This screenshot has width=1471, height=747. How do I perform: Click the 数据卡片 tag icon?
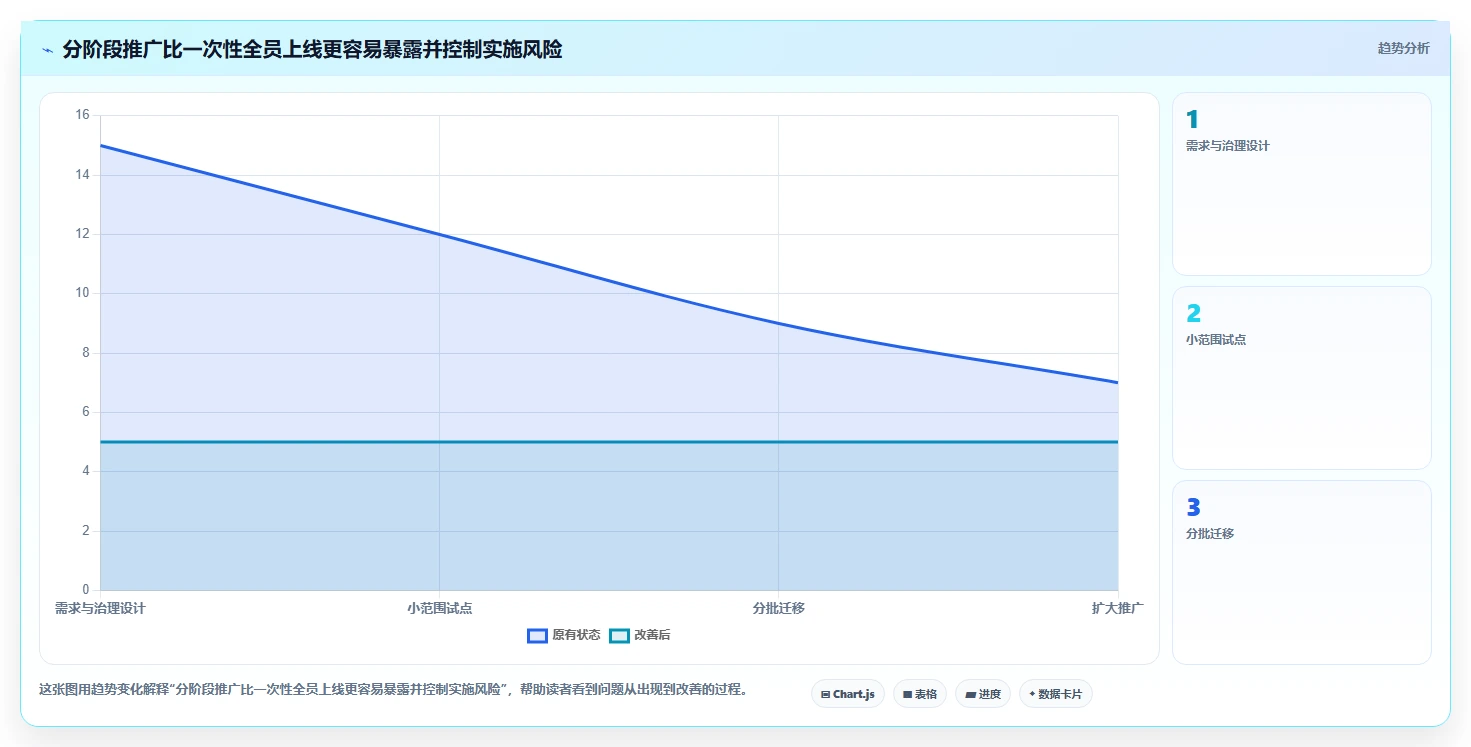[x=1032, y=694]
